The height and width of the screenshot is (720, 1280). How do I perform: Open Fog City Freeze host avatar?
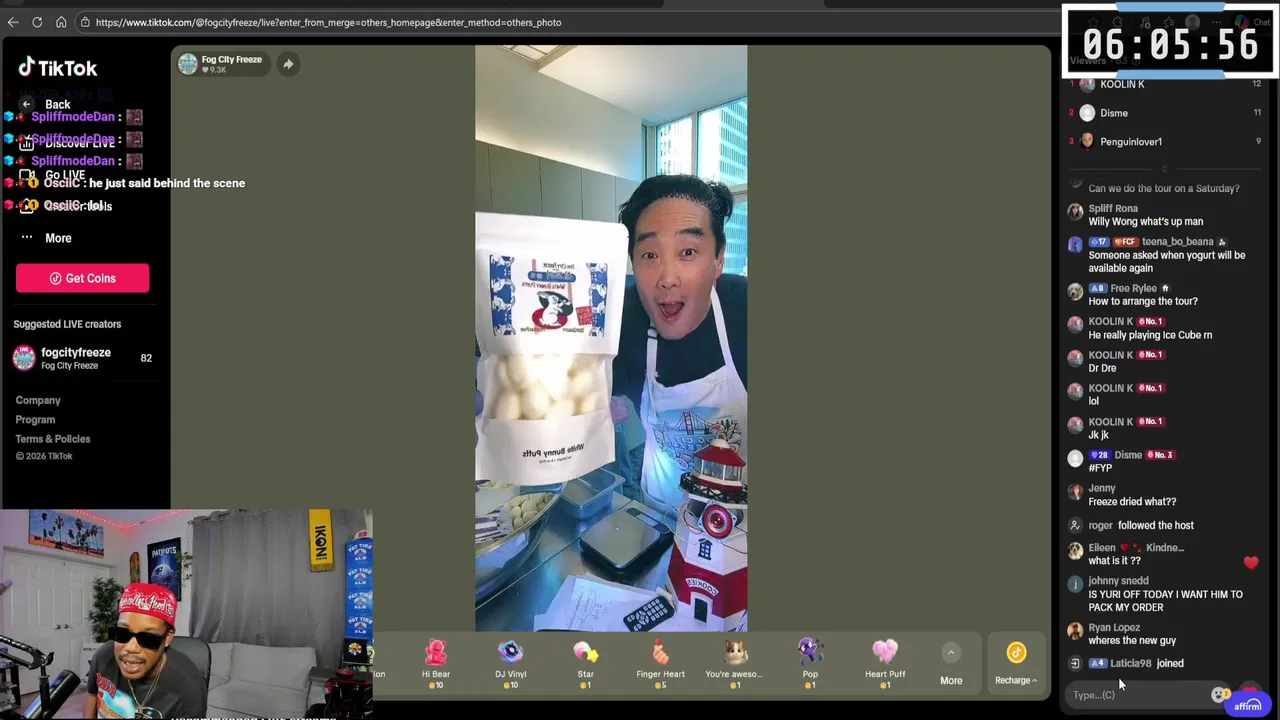pos(188,64)
